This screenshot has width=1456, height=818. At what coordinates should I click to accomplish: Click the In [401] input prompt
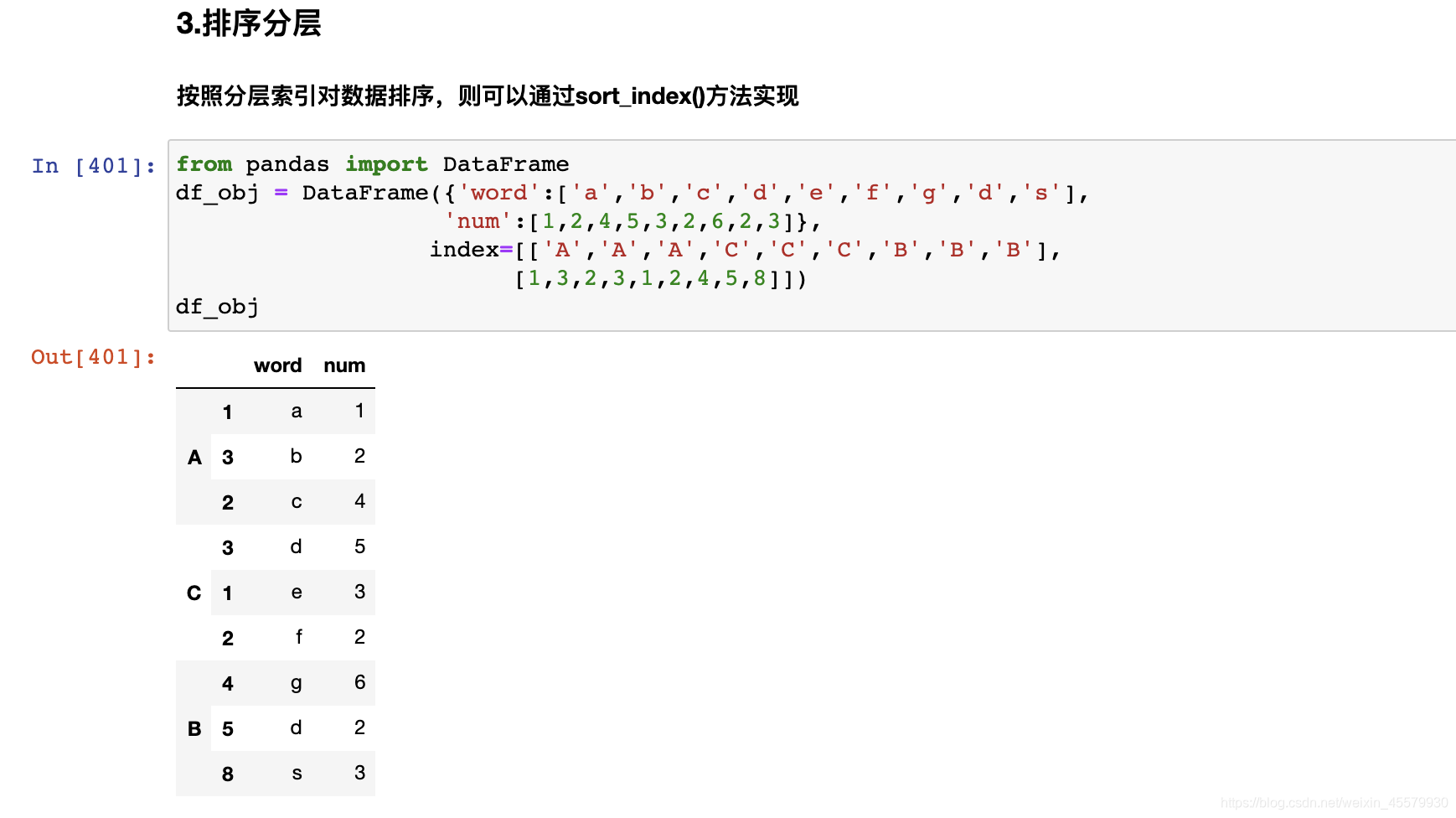pos(94,166)
